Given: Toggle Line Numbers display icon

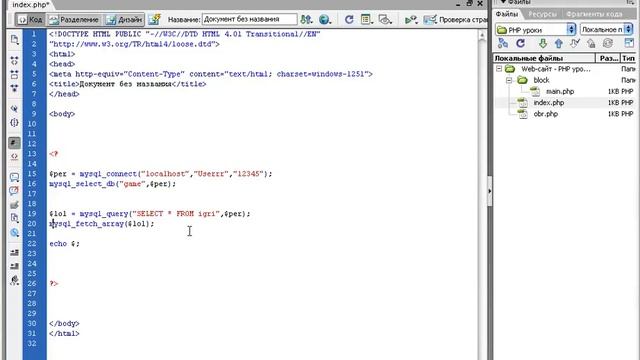Looking at the screenshot, I should [x=14, y=143].
